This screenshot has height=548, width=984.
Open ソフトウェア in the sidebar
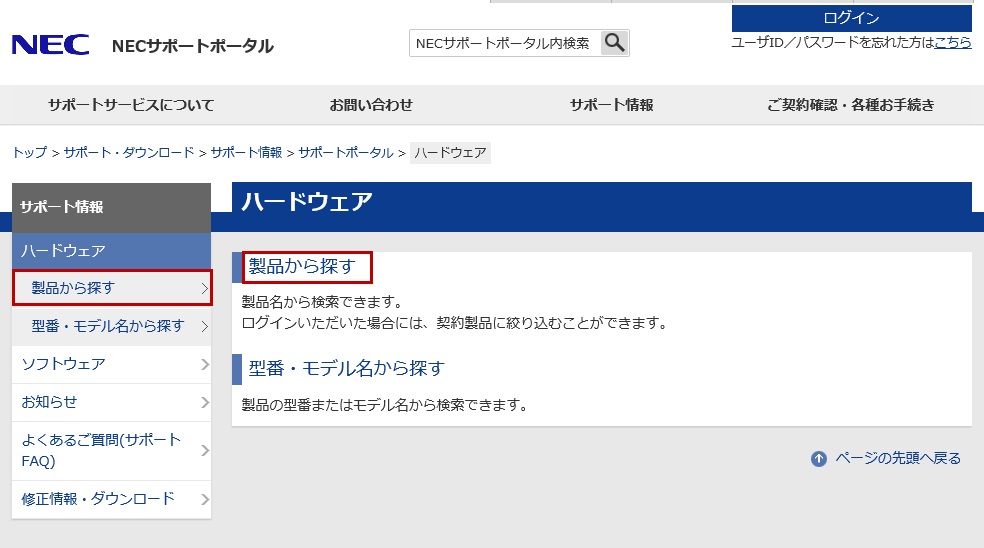coord(112,364)
